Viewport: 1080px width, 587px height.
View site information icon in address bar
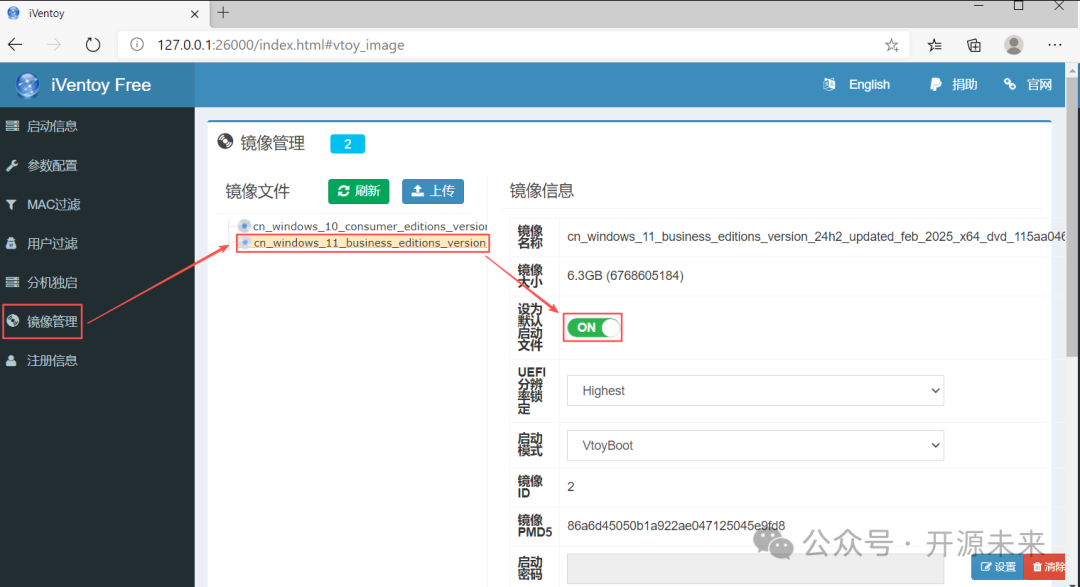pyautogui.click(x=137, y=45)
